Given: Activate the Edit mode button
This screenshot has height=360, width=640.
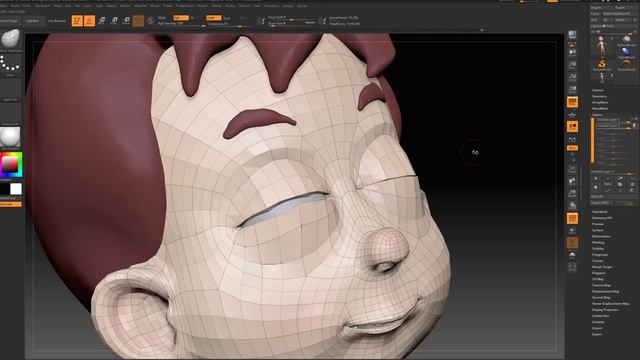Looking at the screenshot, I should coord(77,21).
